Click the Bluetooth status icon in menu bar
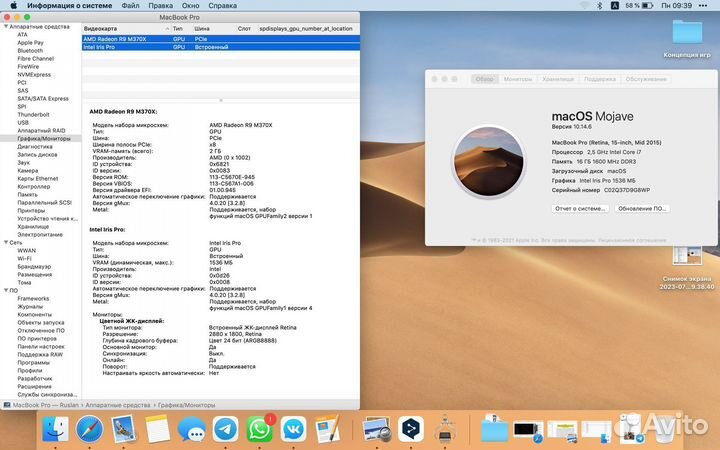 tap(599, 6)
